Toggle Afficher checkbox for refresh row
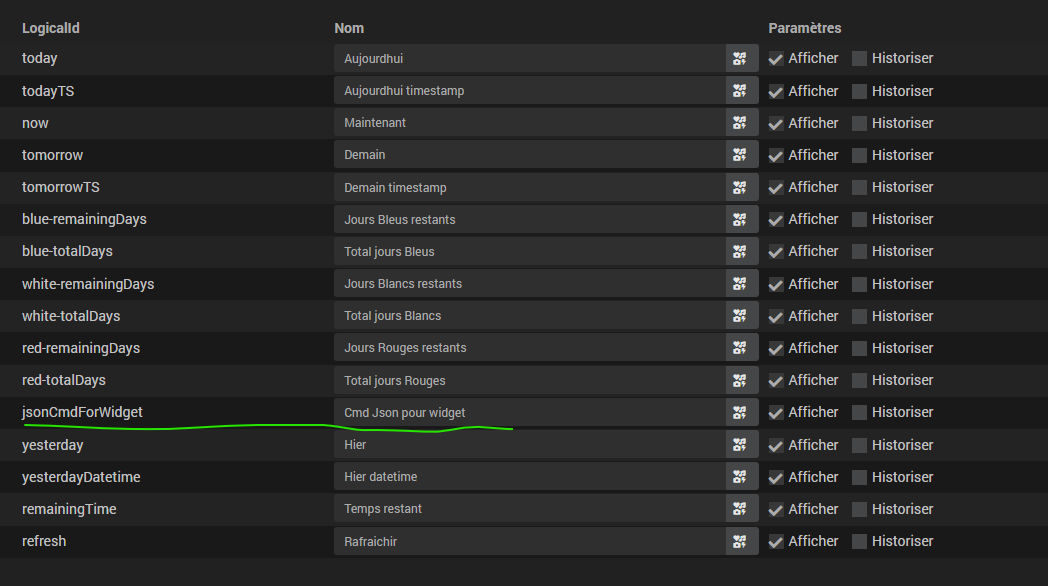This screenshot has width=1048, height=586. click(x=776, y=541)
